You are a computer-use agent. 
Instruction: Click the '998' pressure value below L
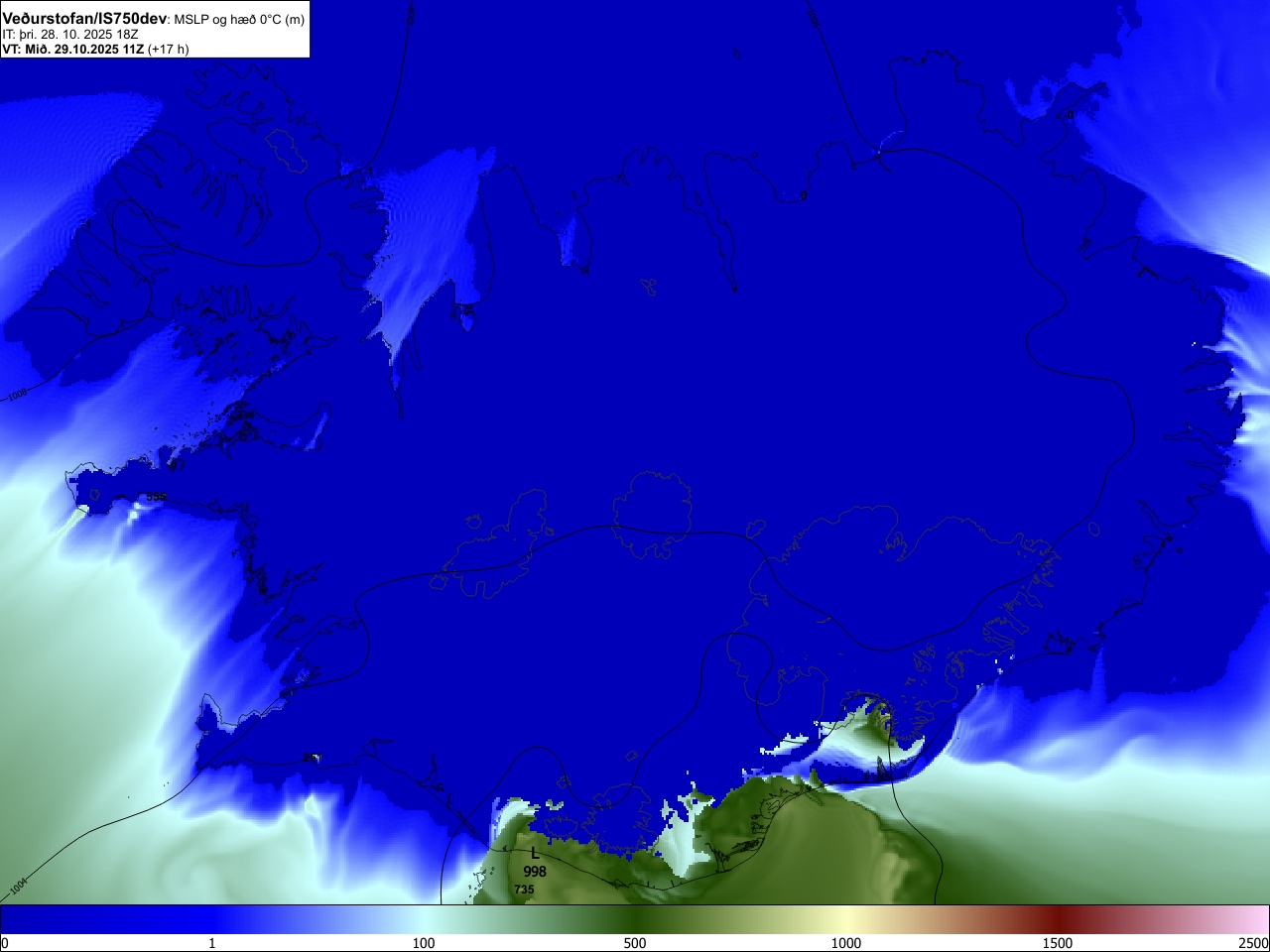click(535, 872)
